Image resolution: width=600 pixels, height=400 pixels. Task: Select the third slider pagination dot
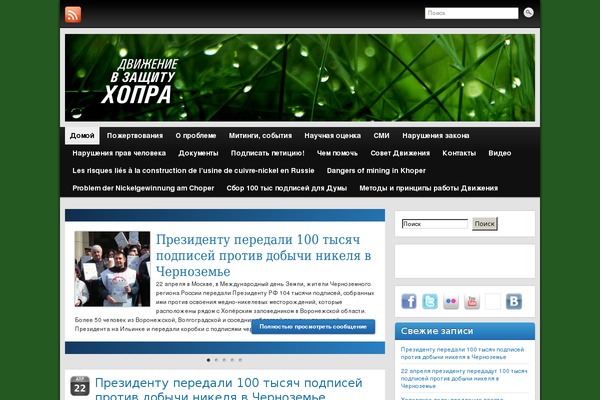click(x=225, y=360)
